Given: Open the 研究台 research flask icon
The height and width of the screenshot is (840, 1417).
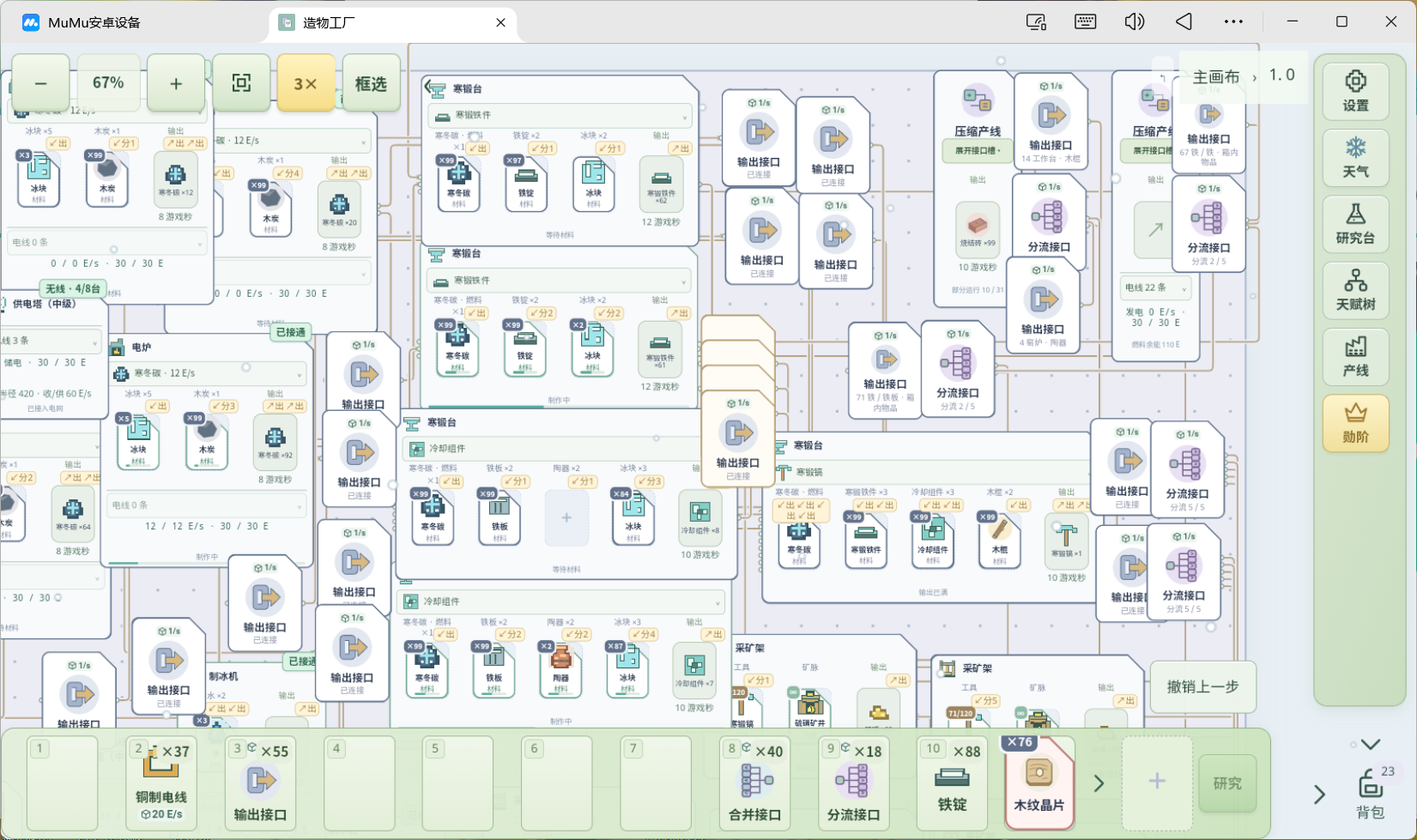Looking at the screenshot, I should tap(1355, 223).
